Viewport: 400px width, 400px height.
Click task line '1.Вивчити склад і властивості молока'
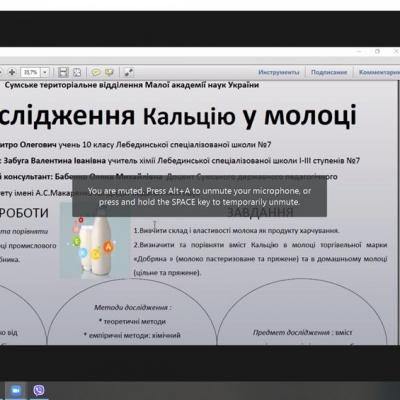(195, 231)
